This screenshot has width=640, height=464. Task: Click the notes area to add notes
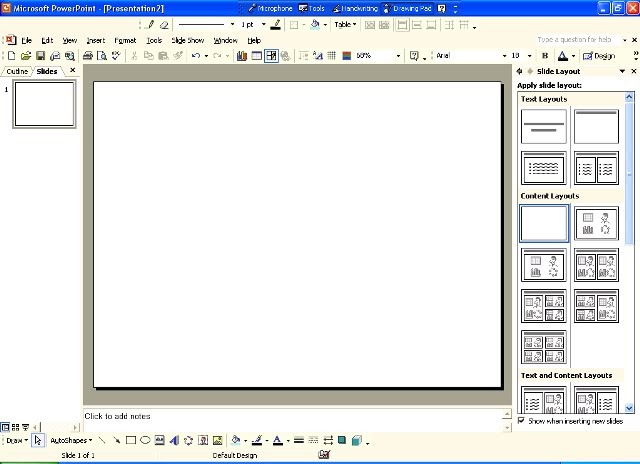tap(293, 420)
